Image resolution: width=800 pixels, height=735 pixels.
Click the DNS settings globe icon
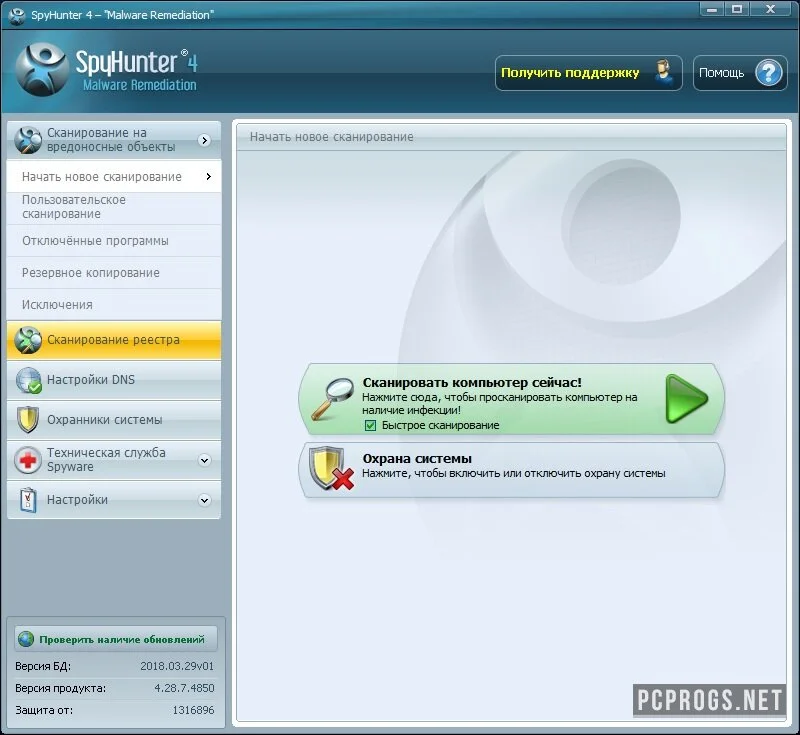click(x=29, y=380)
